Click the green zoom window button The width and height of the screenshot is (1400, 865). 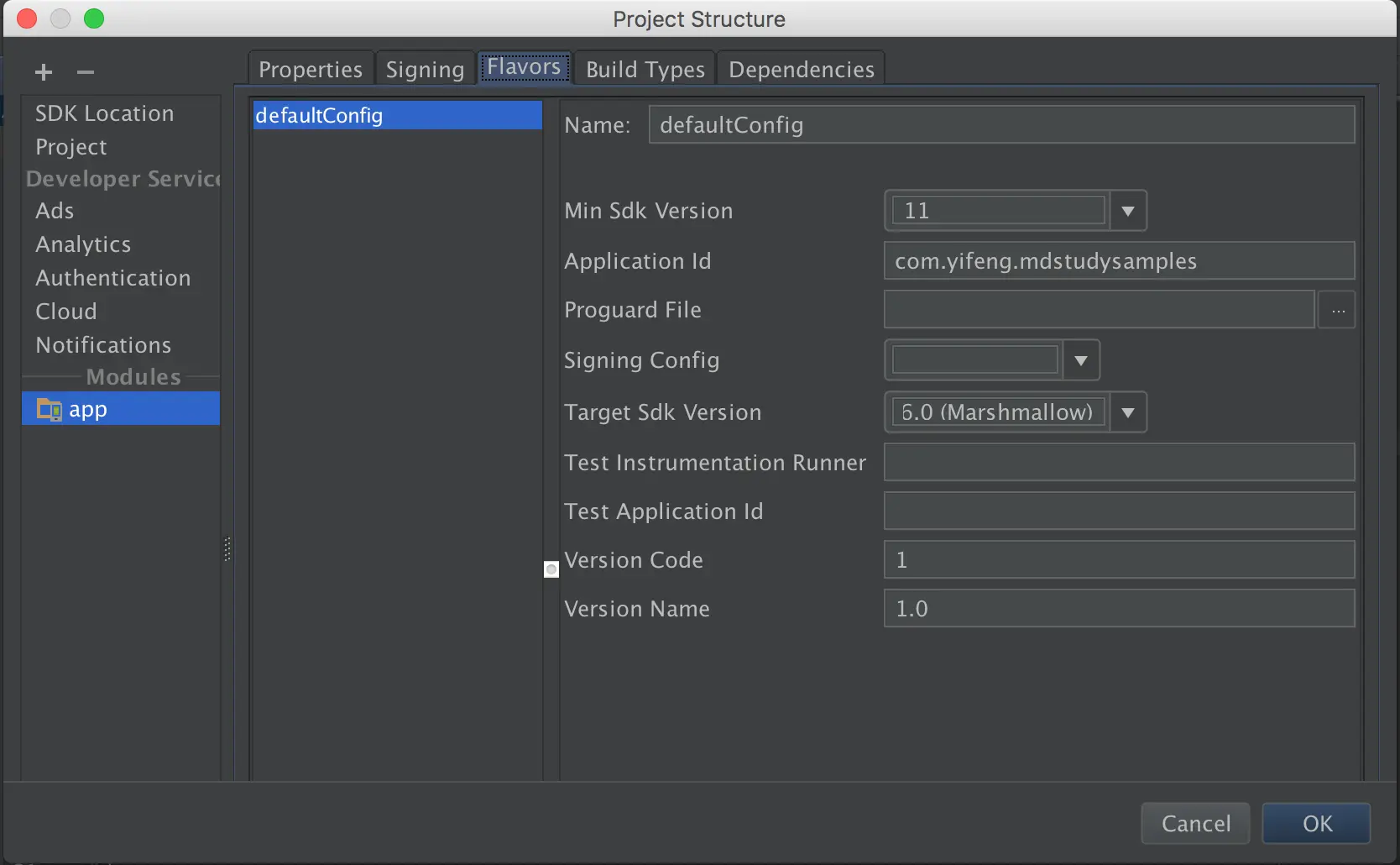[x=94, y=18]
